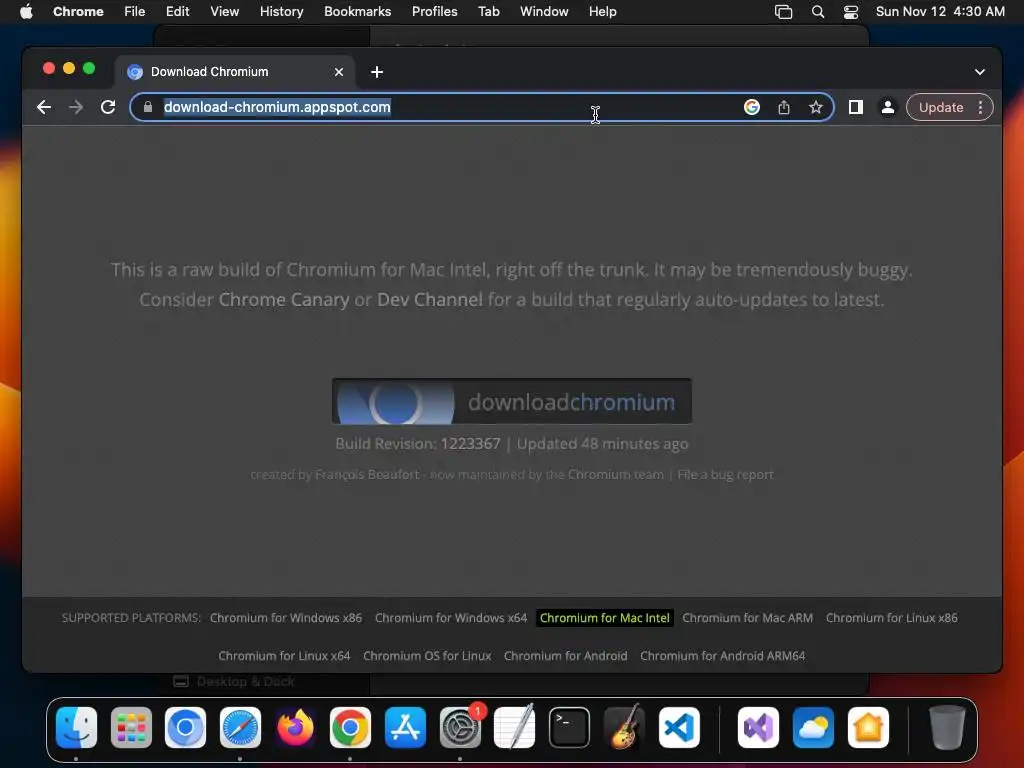This screenshot has height=768, width=1024.
Task: Select Chromium for Windows x64 platform
Action: click(x=451, y=618)
